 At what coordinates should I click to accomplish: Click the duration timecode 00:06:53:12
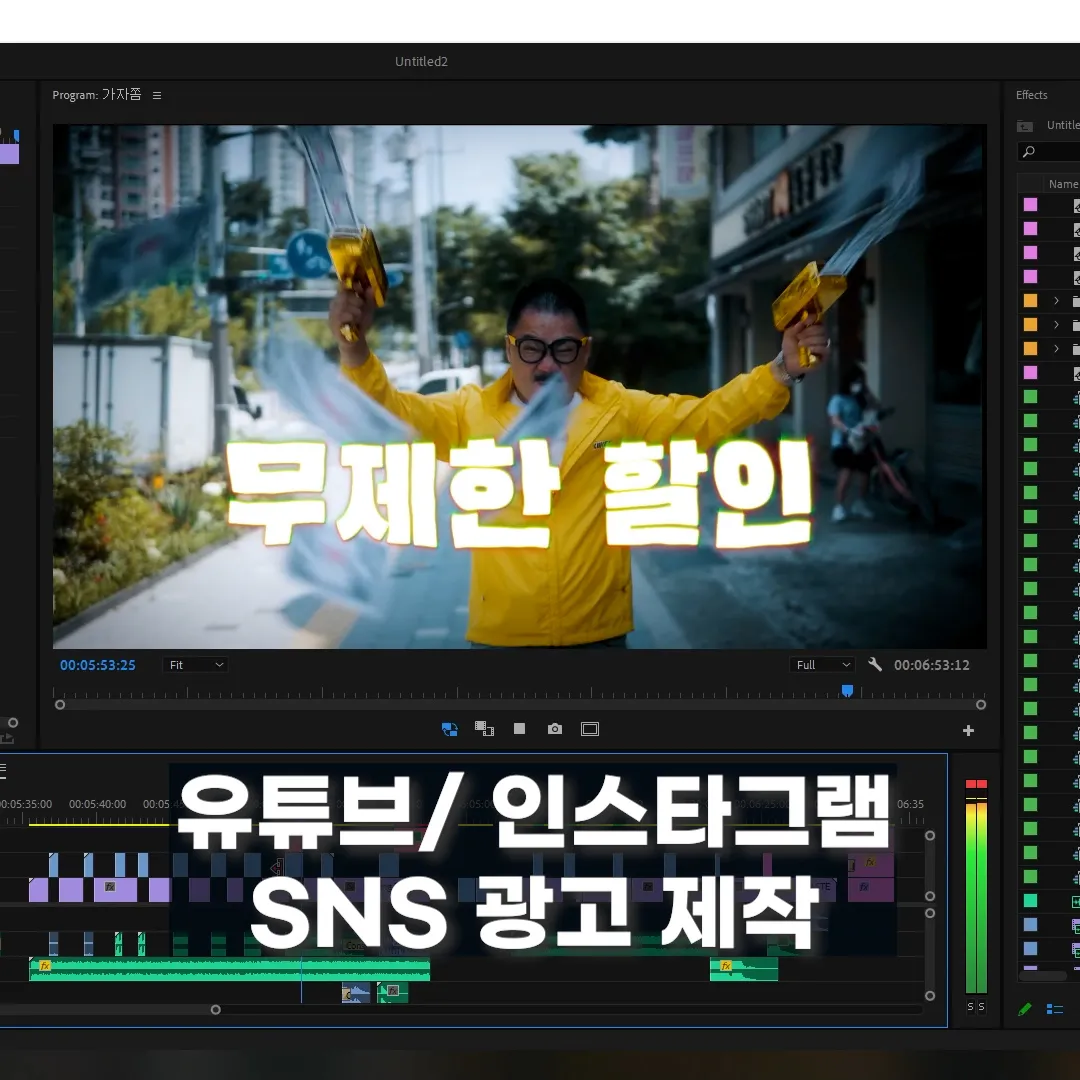(931, 665)
